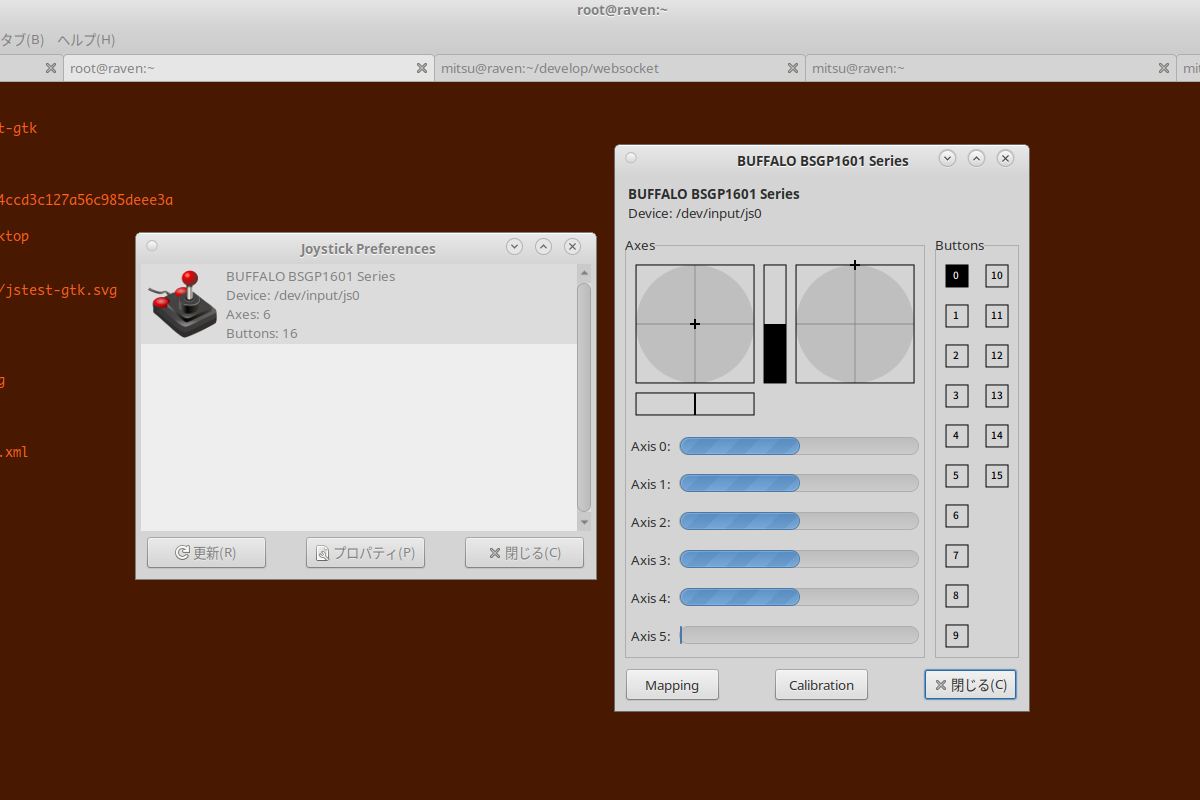This screenshot has height=800, width=1200.
Task: Click button indicator 0
Action: pos(956,276)
